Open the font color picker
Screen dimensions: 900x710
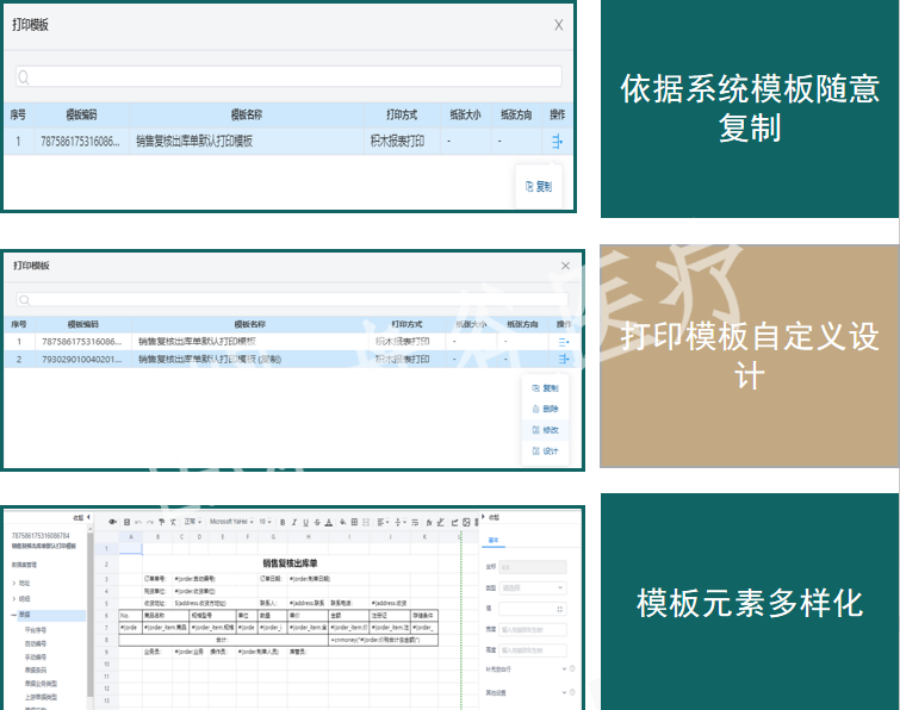pyautogui.click(x=328, y=522)
